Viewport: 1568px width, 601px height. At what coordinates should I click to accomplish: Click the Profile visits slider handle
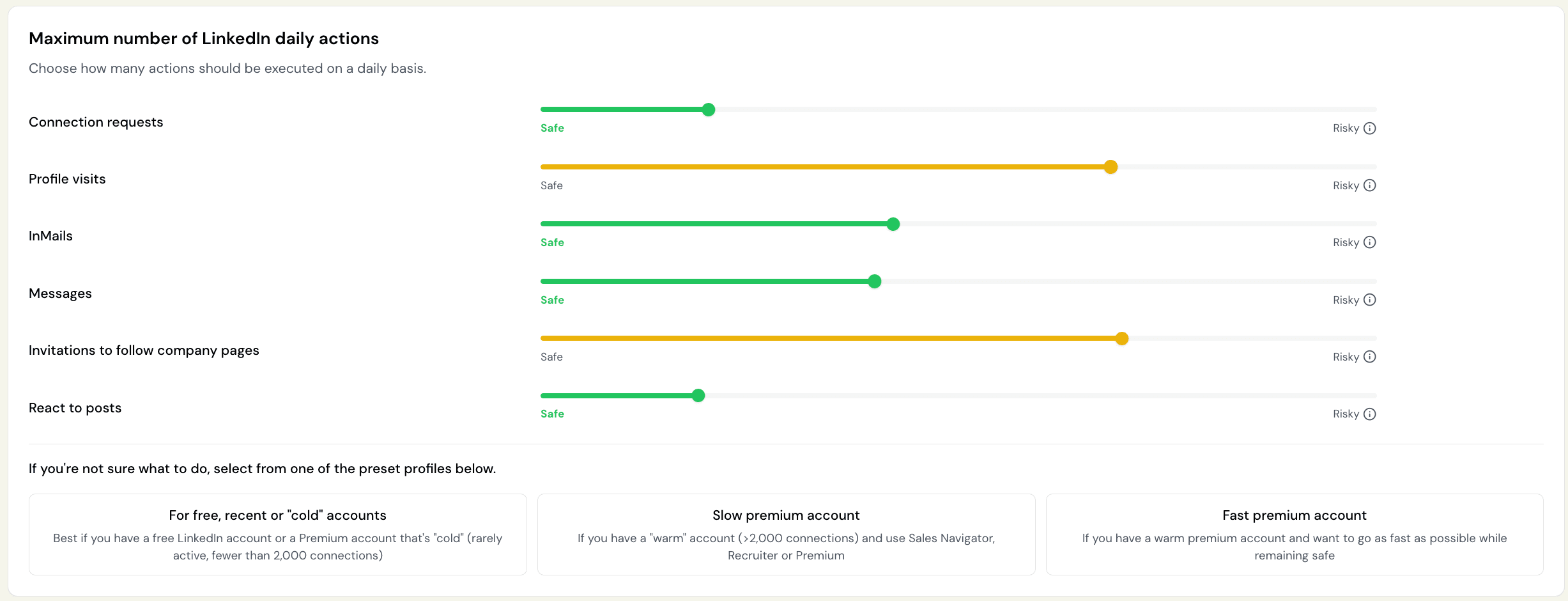tap(1111, 167)
